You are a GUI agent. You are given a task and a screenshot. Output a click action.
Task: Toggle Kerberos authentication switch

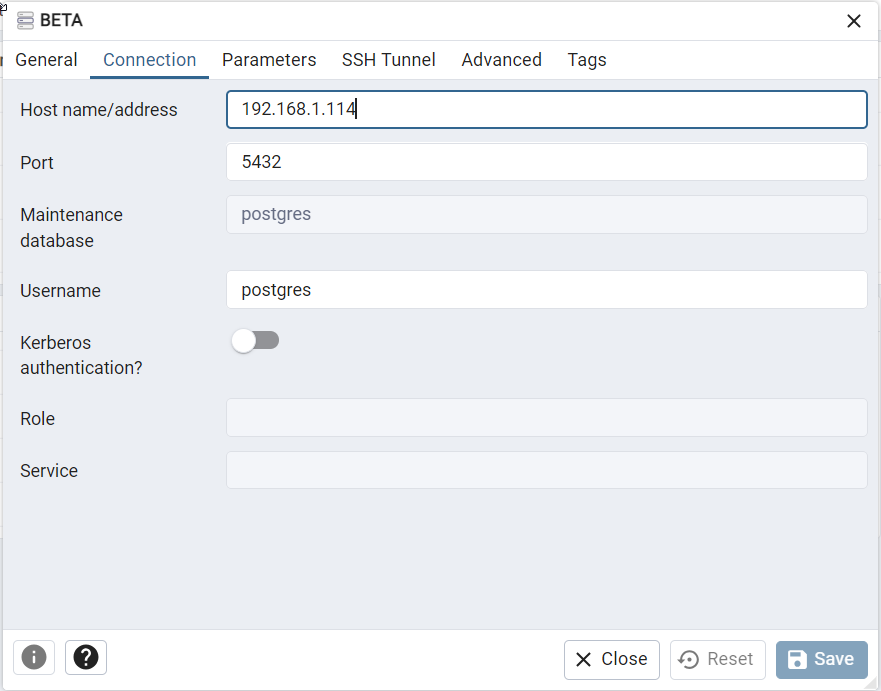(255, 341)
